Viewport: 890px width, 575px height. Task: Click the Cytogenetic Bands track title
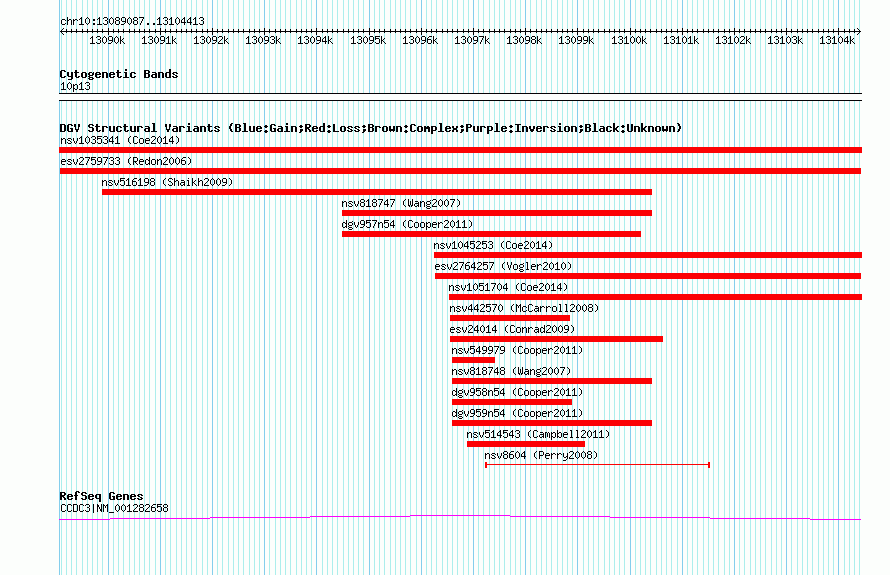[x=119, y=74]
